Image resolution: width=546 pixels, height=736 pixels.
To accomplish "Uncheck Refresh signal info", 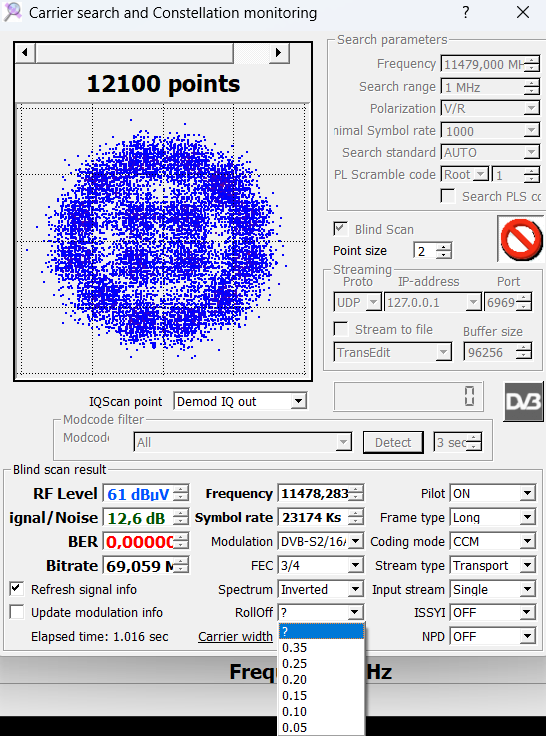I will [17, 589].
